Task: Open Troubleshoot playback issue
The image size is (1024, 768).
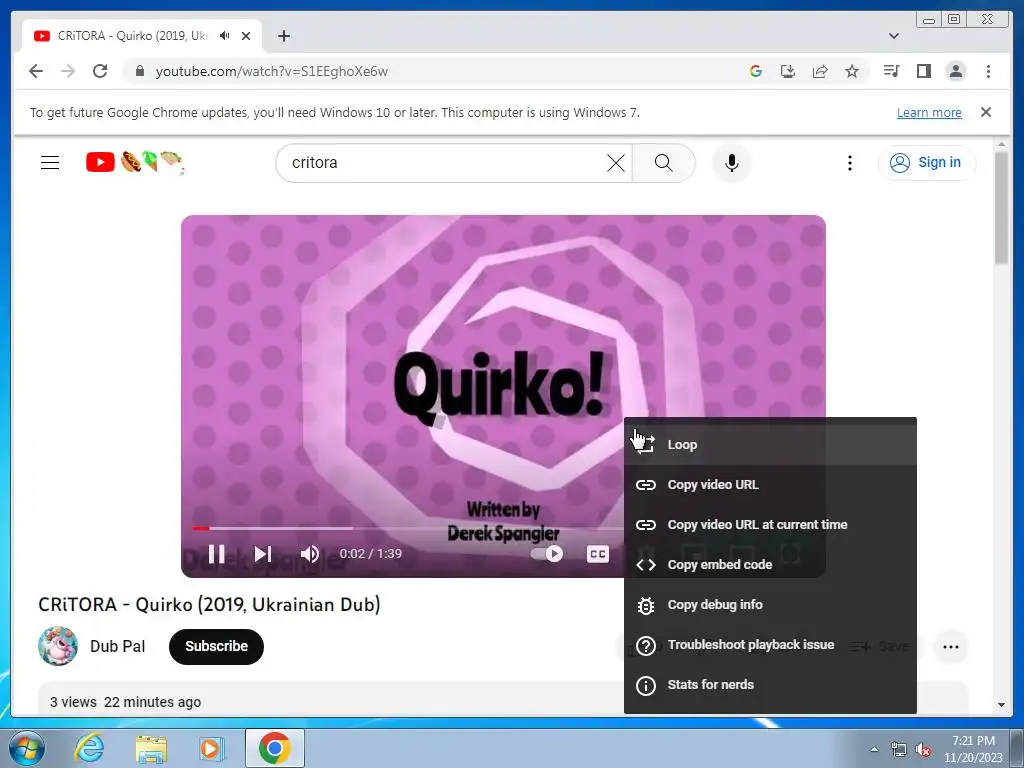Action: point(770,645)
